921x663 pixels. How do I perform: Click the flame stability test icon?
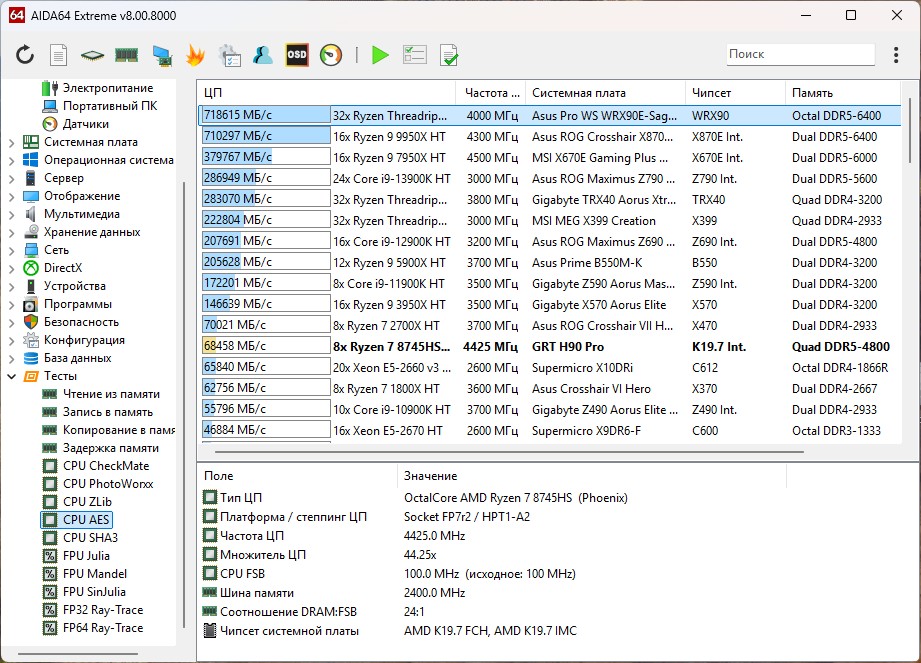(x=195, y=55)
